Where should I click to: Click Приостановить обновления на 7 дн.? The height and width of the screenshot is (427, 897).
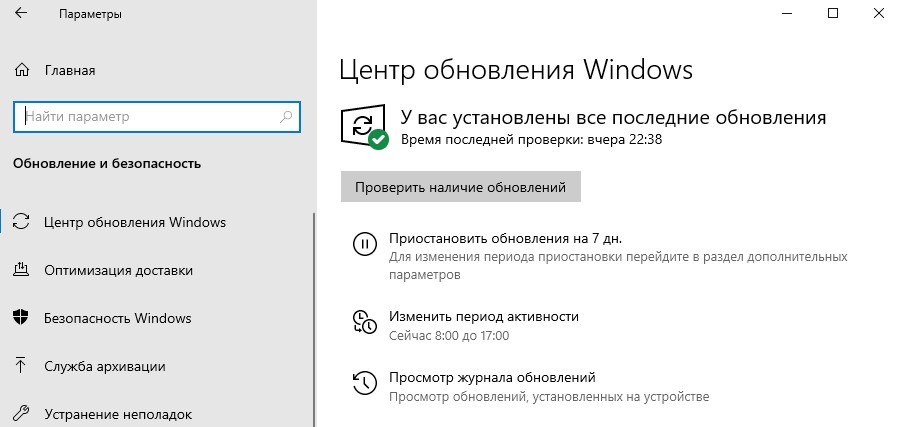tap(505, 238)
